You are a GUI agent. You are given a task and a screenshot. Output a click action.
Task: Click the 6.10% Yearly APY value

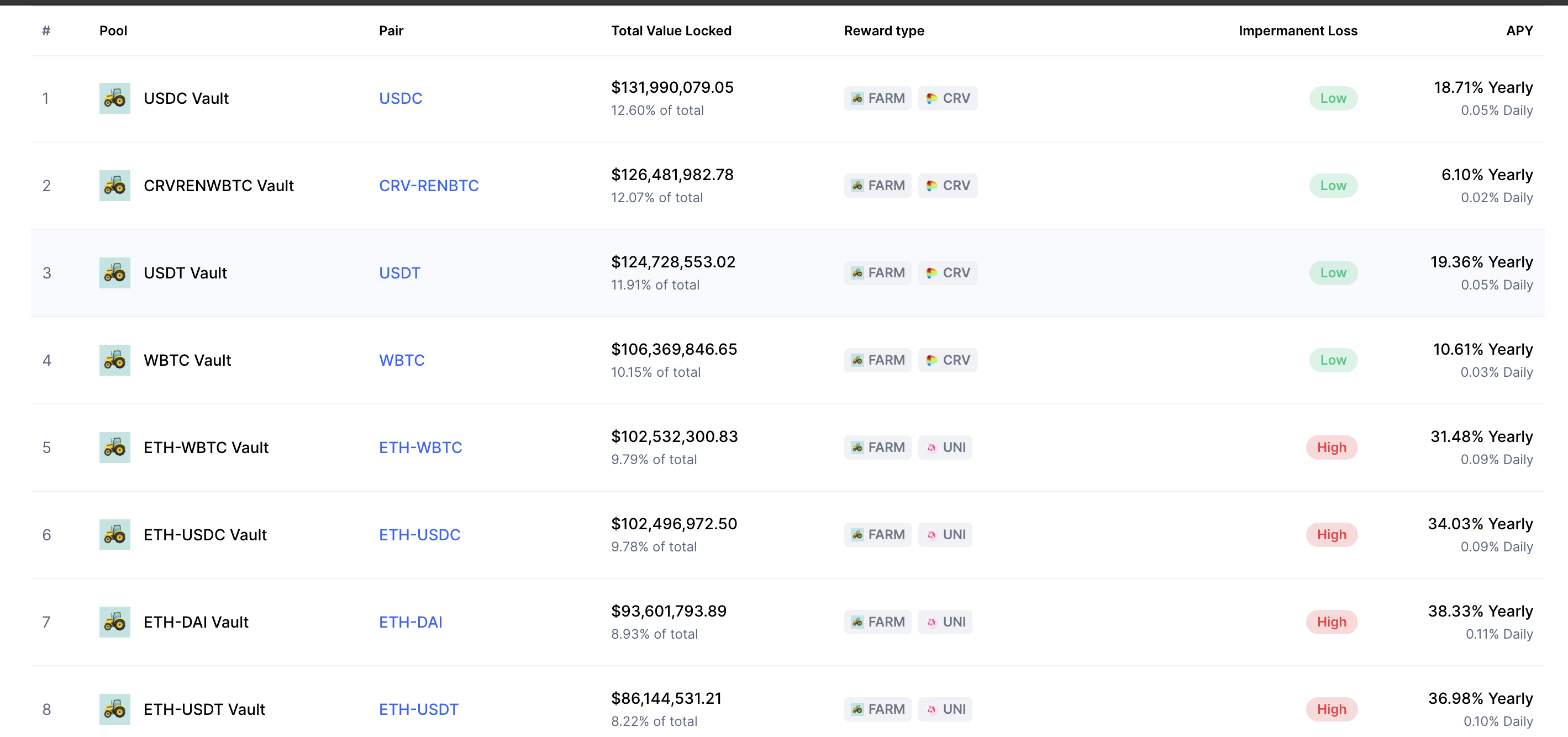(x=1487, y=175)
